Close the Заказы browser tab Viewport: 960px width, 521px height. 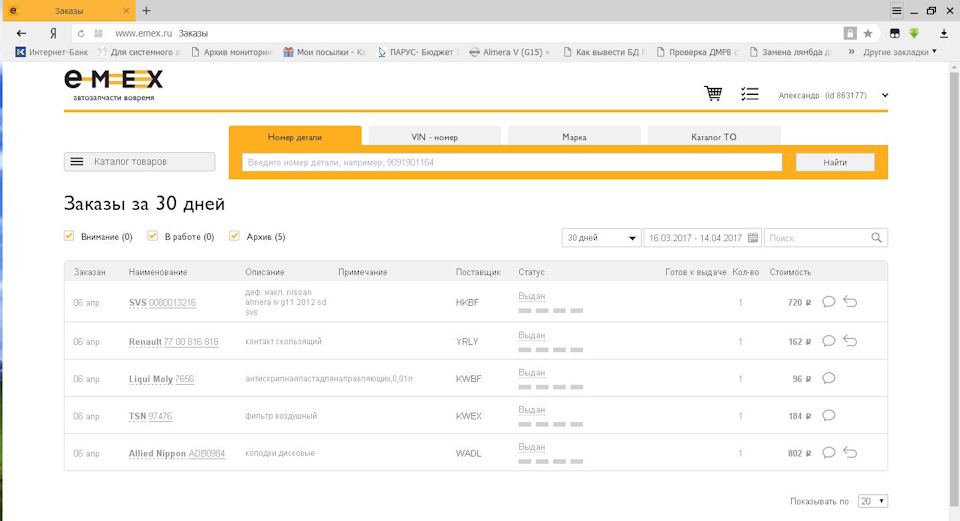point(126,10)
